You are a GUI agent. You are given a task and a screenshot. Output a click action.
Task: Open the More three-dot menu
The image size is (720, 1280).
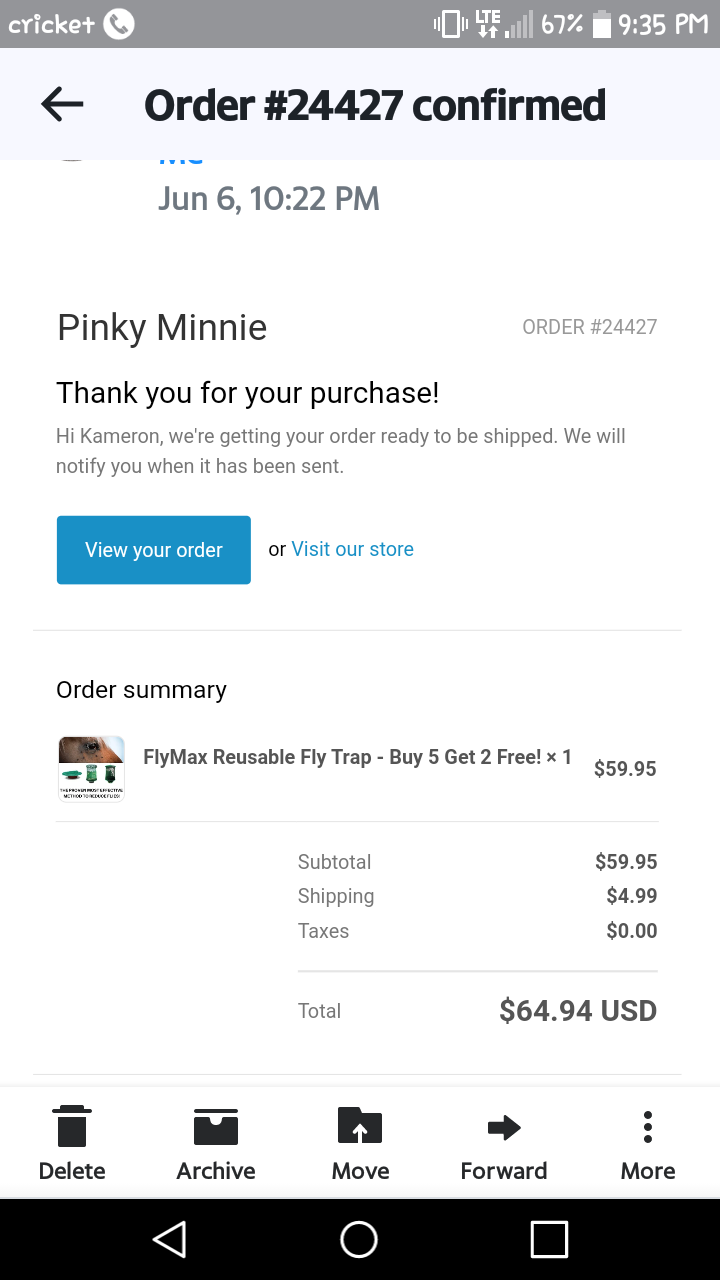point(648,1126)
